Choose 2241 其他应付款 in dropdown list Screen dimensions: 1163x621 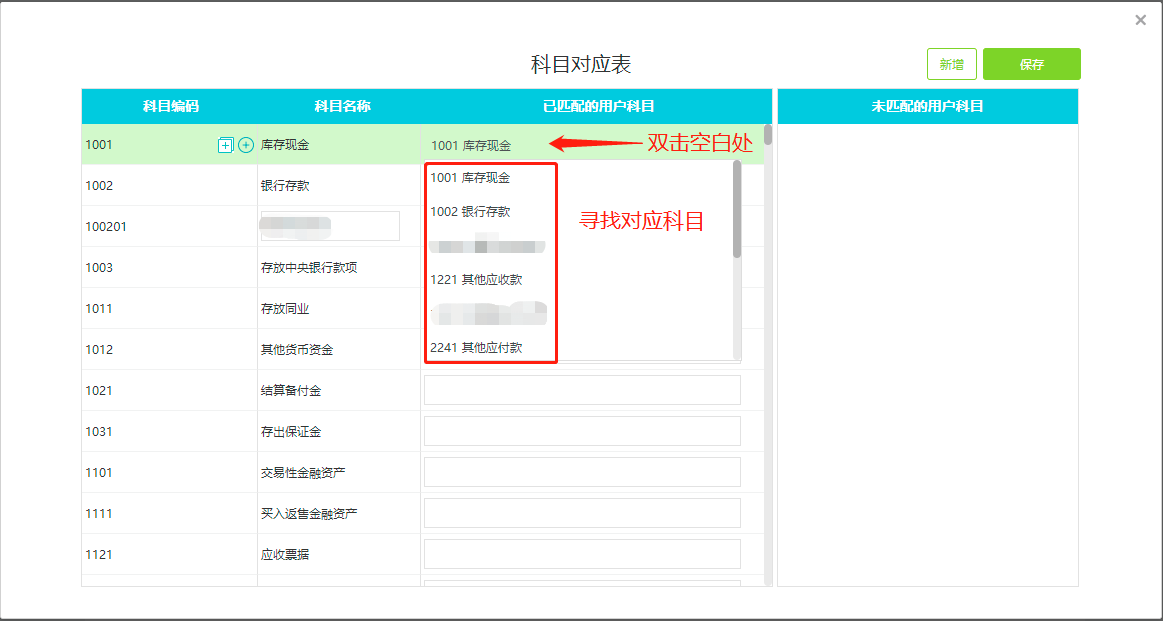click(476, 347)
